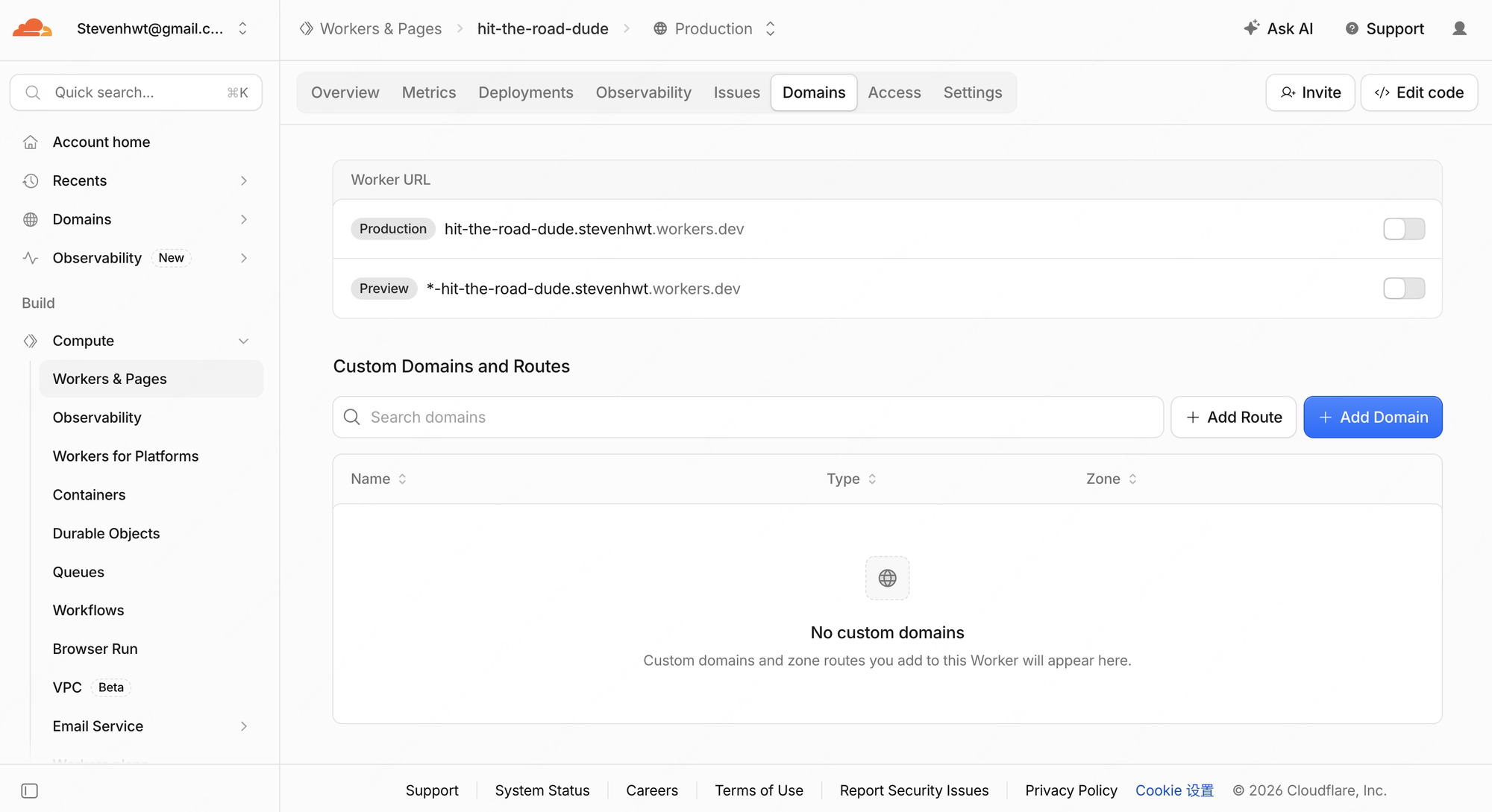Expand the Domains sidebar submenu

(x=244, y=219)
